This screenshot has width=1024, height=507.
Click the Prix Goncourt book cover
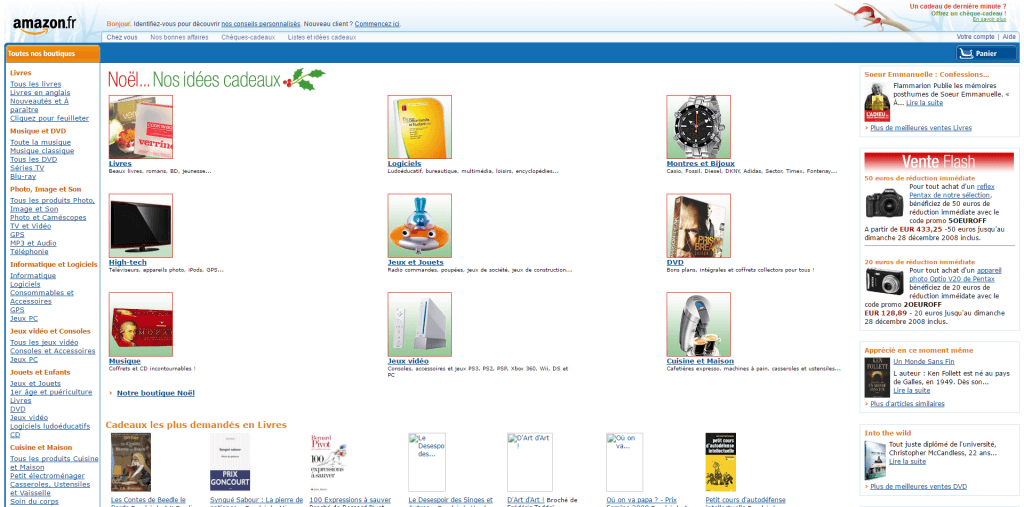pyautogui.click(x=230, y=462)
